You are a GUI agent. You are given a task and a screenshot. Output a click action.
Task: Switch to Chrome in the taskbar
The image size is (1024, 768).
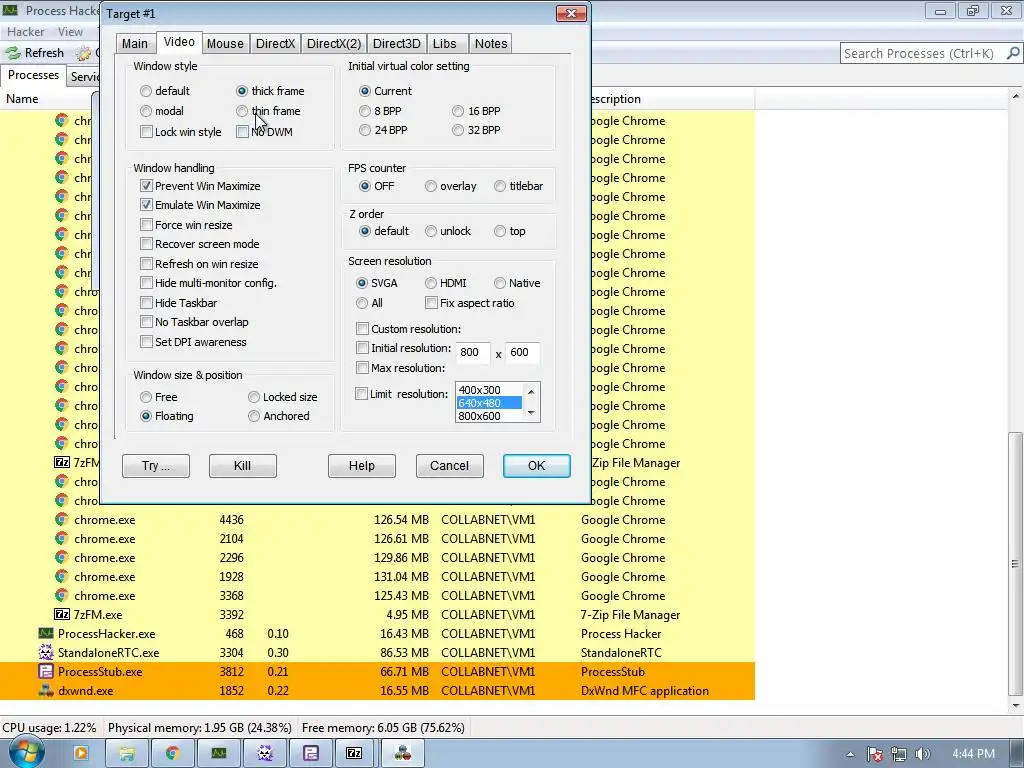(172, 753)
